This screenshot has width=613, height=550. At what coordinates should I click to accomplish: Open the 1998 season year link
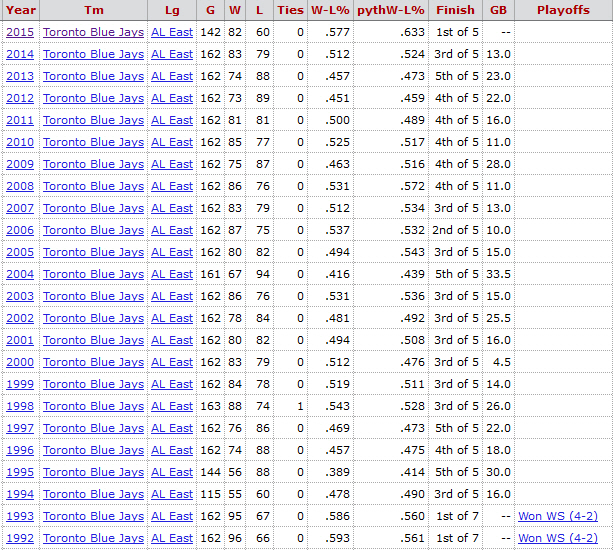point(20,406)
